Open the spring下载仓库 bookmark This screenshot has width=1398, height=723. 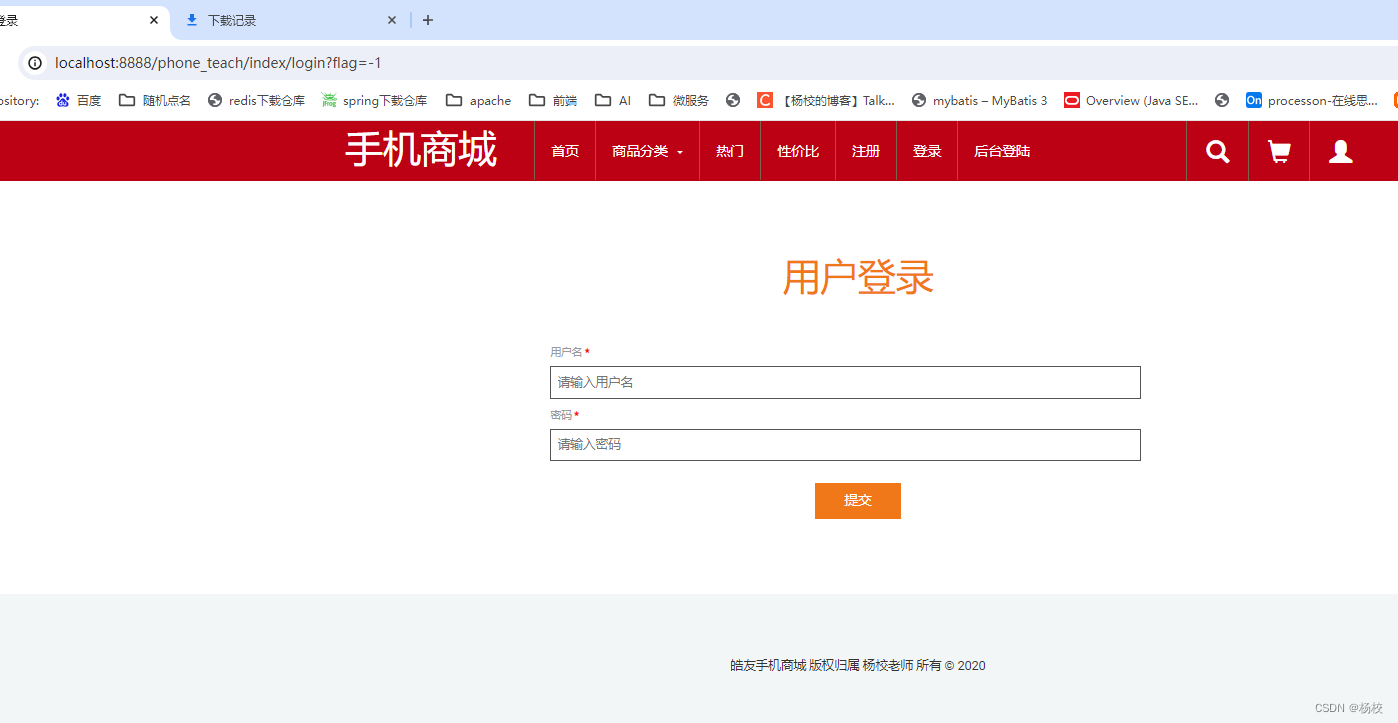(374, 100)
